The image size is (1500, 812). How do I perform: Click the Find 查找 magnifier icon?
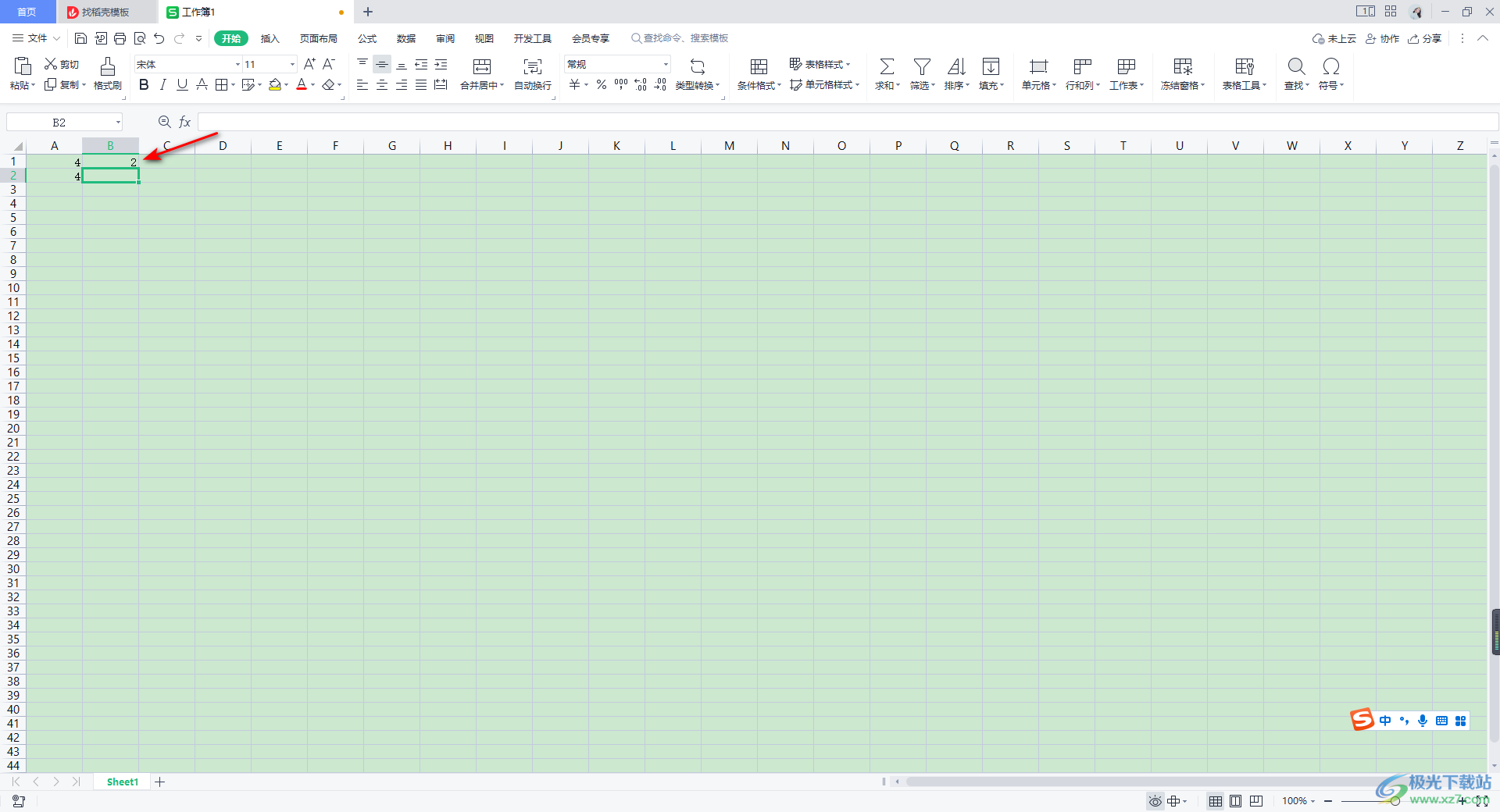pyautogui.click(x=1296, y=66)
